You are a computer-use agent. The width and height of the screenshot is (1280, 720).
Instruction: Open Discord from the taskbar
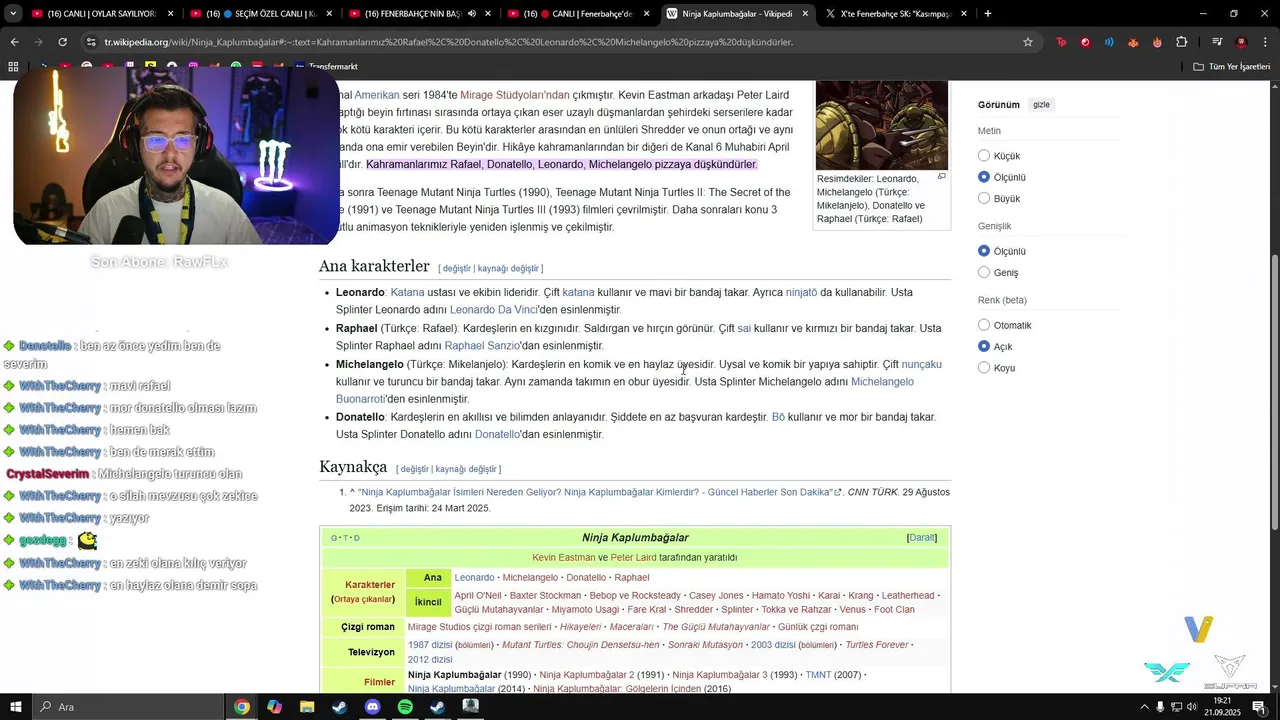tap(373, 707)
